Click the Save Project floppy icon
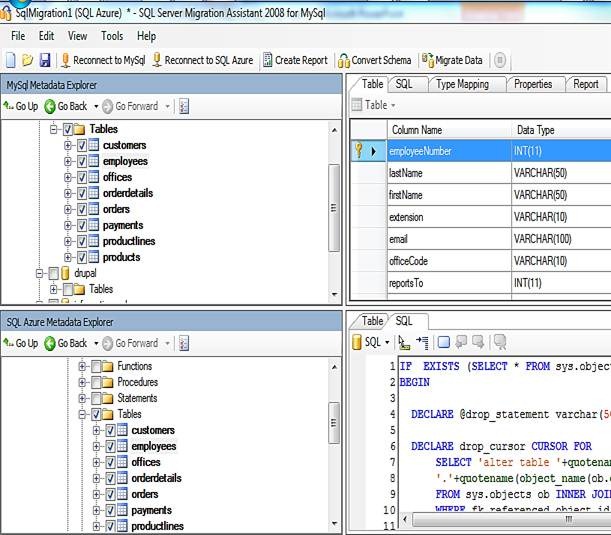Viewport: 611px width, 535px height. 45,60
